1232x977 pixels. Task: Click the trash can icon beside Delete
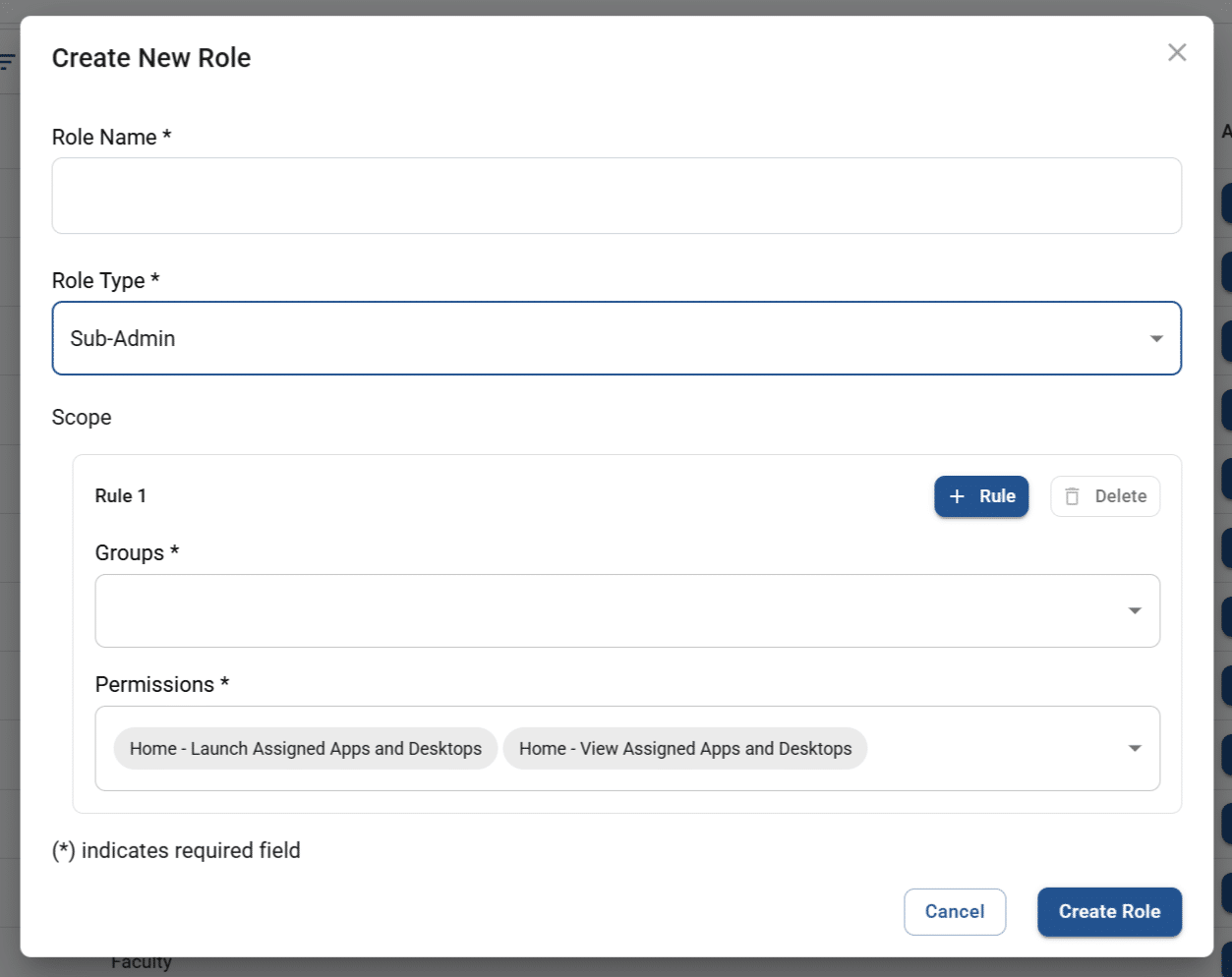pos(1072,496)
